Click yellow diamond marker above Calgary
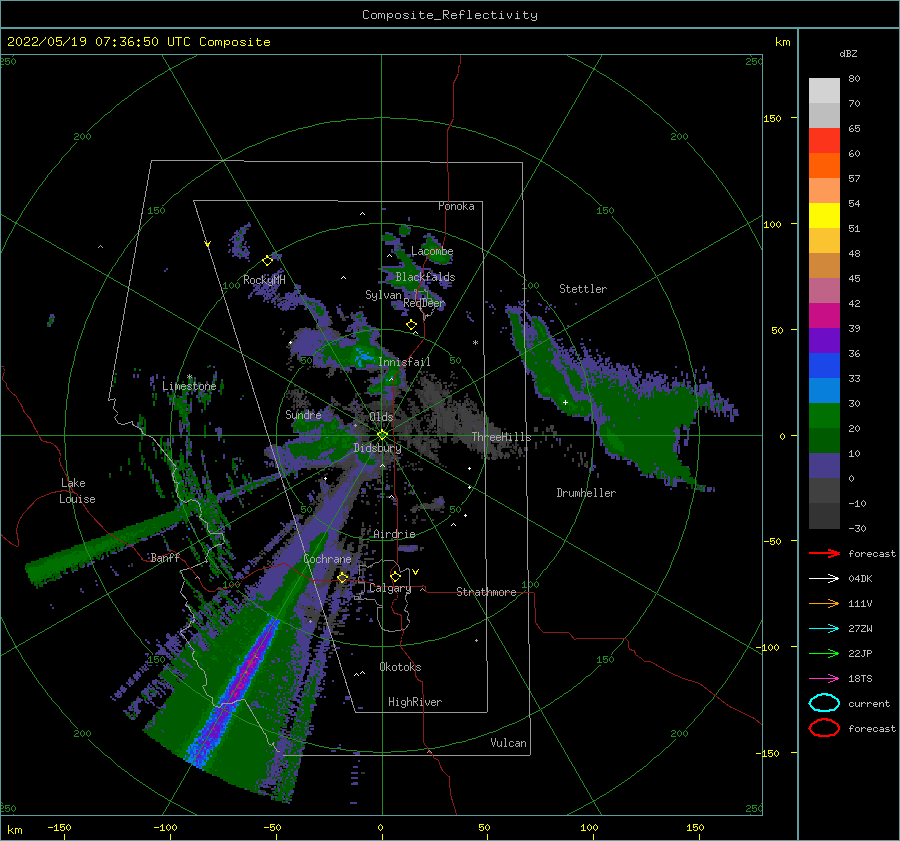This screenshot has height=841, width=900. (395, 576)
